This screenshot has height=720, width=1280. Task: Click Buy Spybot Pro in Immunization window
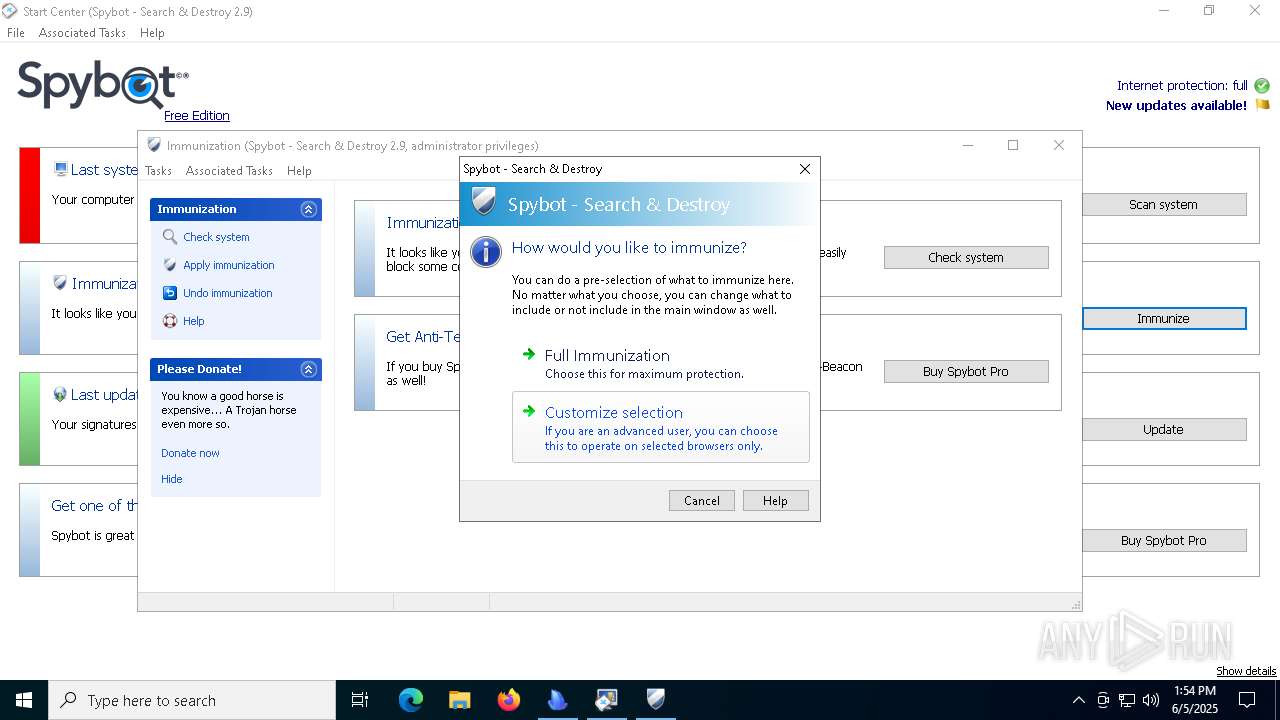(x=966, y=371)
